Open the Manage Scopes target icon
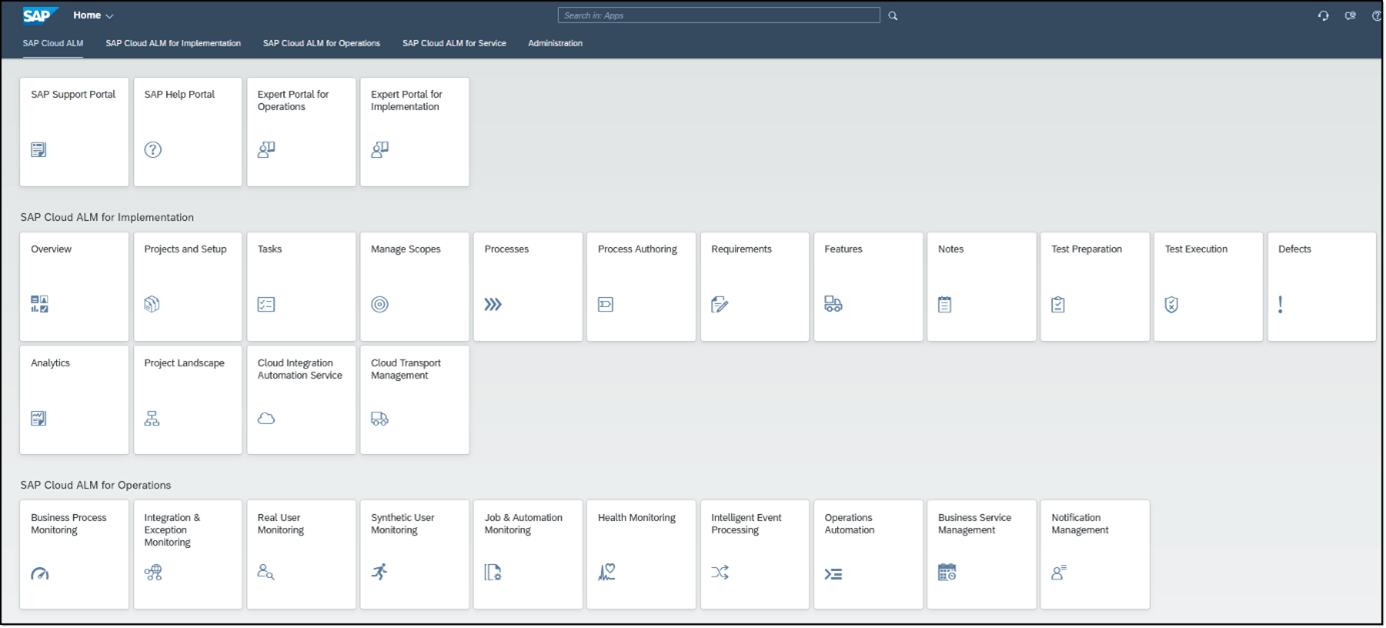The image size is (1386, 628). click(379, 304)
